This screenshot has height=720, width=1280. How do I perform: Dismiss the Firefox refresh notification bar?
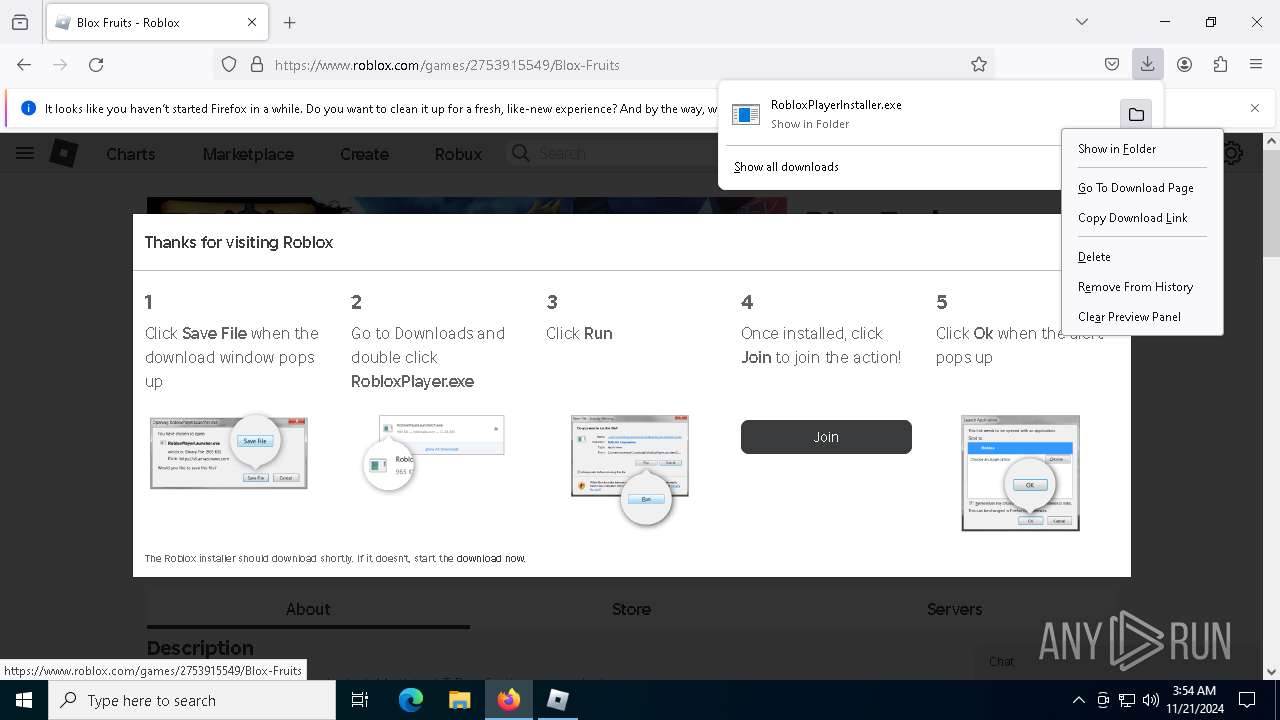1255,108
